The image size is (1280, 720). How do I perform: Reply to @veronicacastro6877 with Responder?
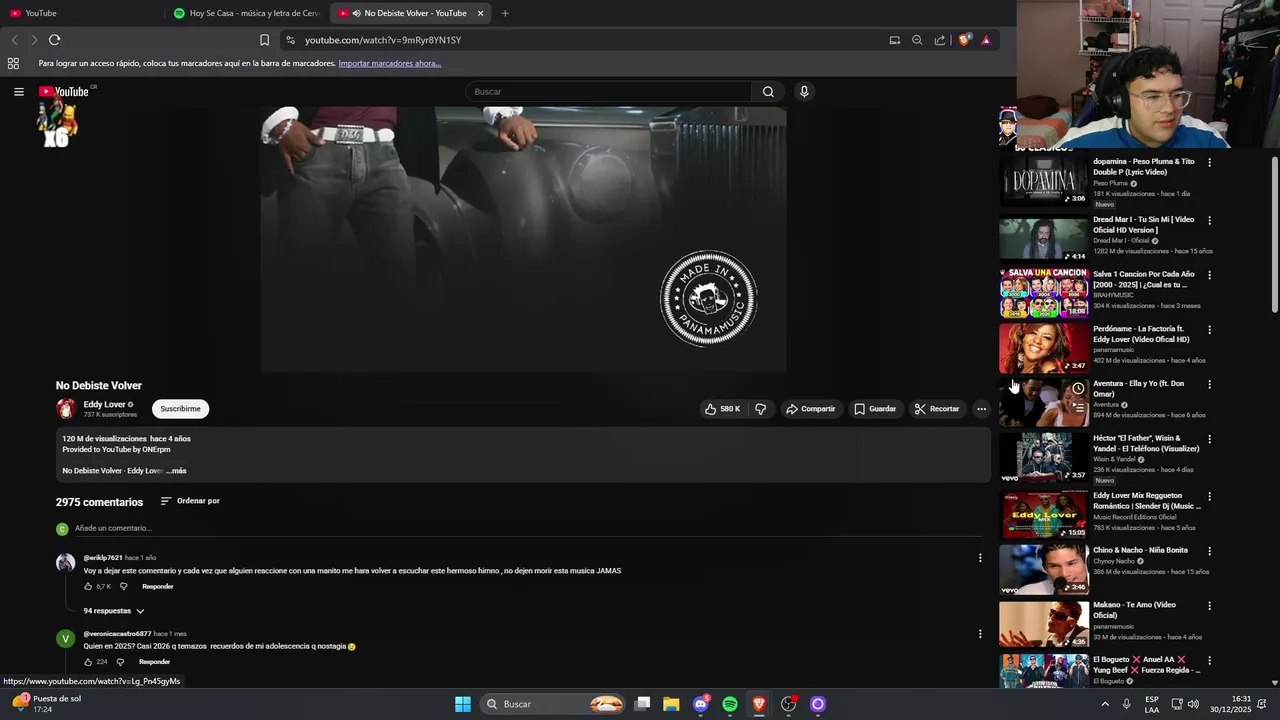click(154, 662)
